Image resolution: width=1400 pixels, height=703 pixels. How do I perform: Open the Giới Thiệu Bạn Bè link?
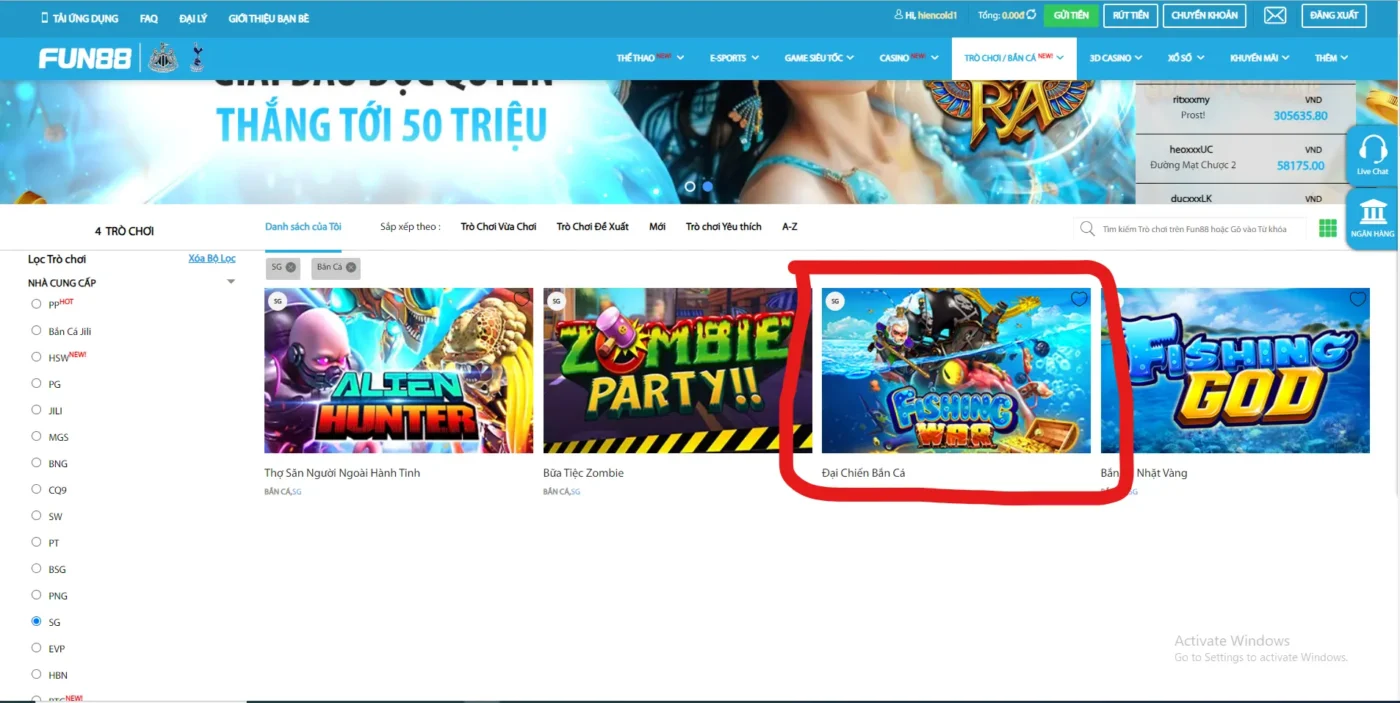point(268,18)
